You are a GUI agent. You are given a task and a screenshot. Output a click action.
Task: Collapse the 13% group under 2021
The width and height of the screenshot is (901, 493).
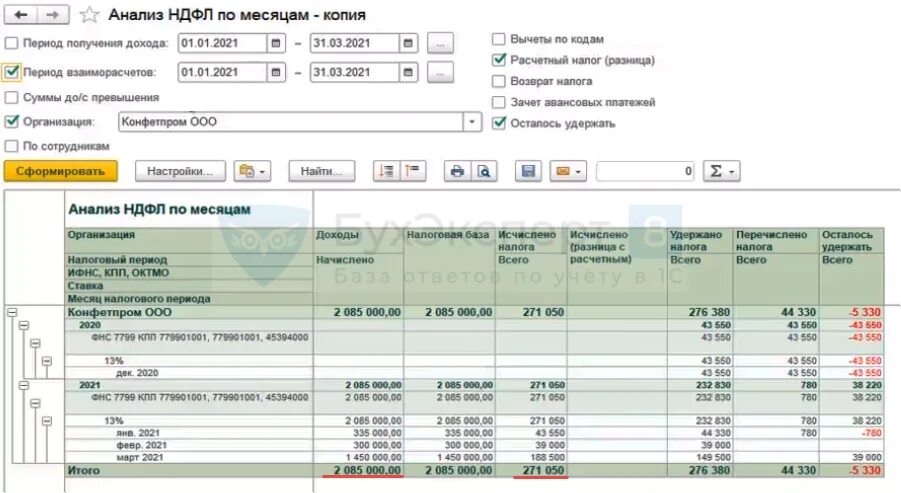(x=47, y=421)
